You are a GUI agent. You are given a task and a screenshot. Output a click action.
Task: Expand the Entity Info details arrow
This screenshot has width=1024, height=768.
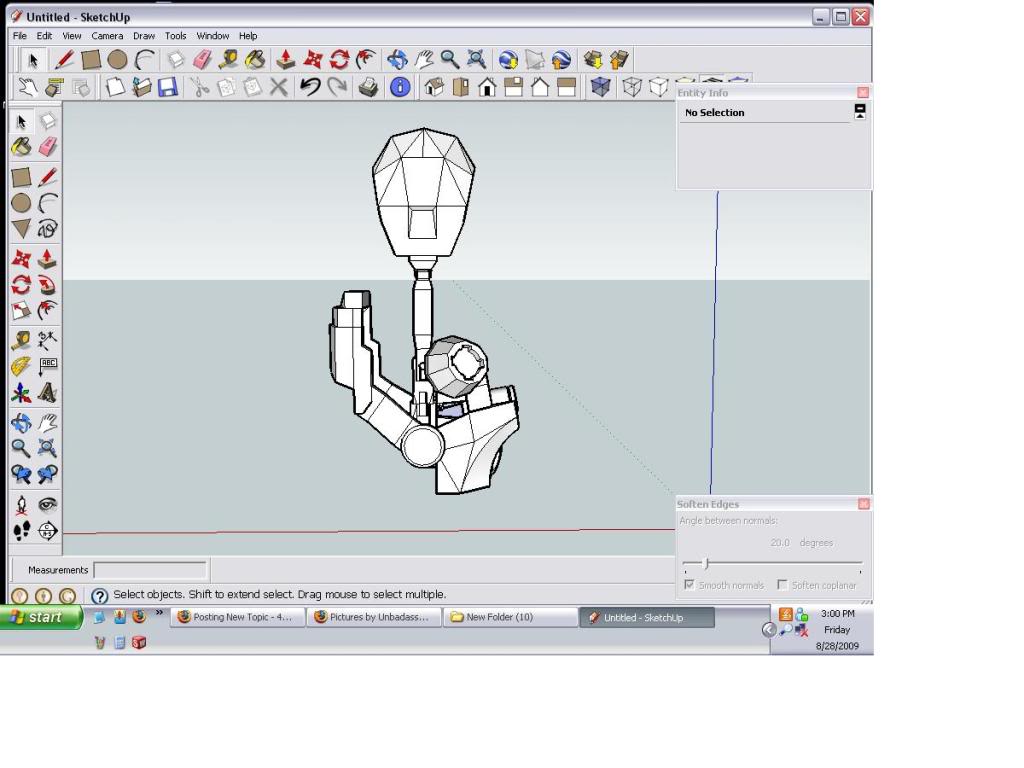tap(860, 112)
